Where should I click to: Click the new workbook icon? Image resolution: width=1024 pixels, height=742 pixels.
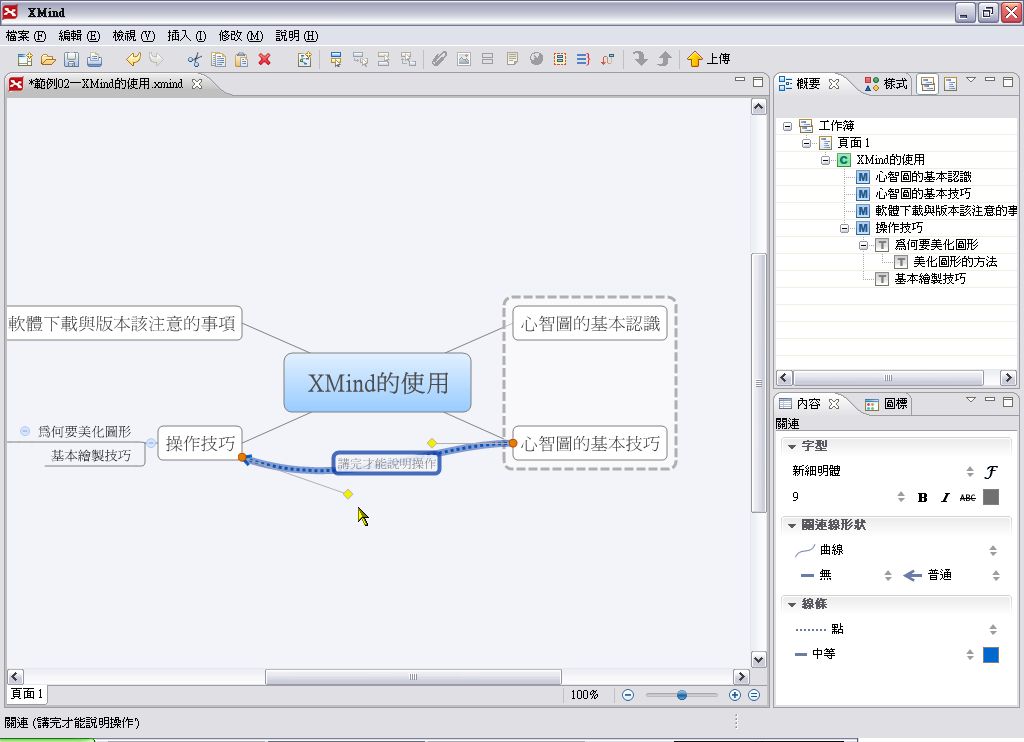point(25,59)
